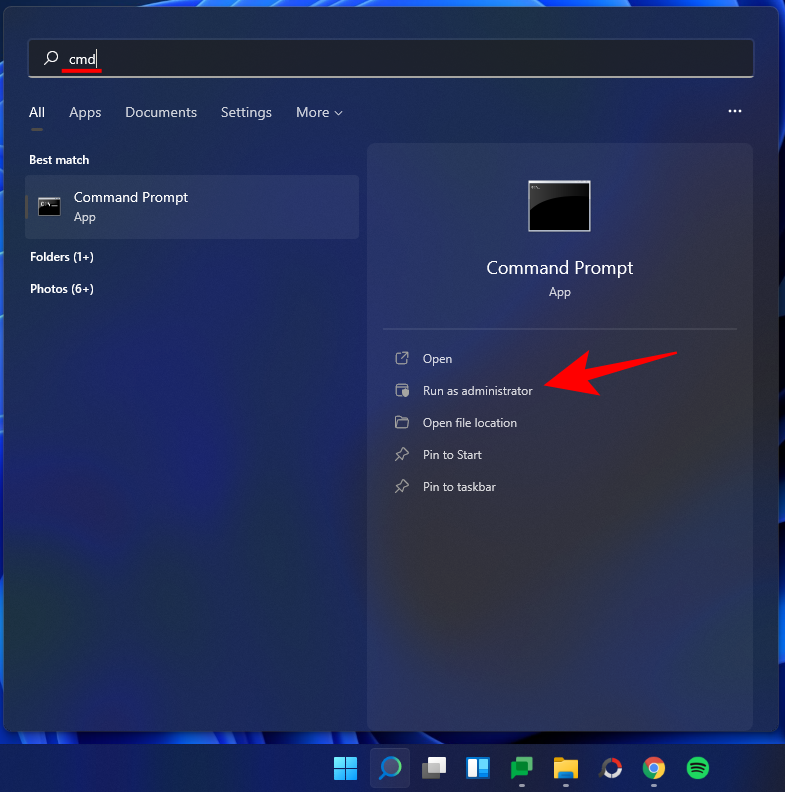This screenshot has height=792, width=785.
Task: Switch to the Documents filter tab
Action: pyautogui.click(x=161, y=112)
